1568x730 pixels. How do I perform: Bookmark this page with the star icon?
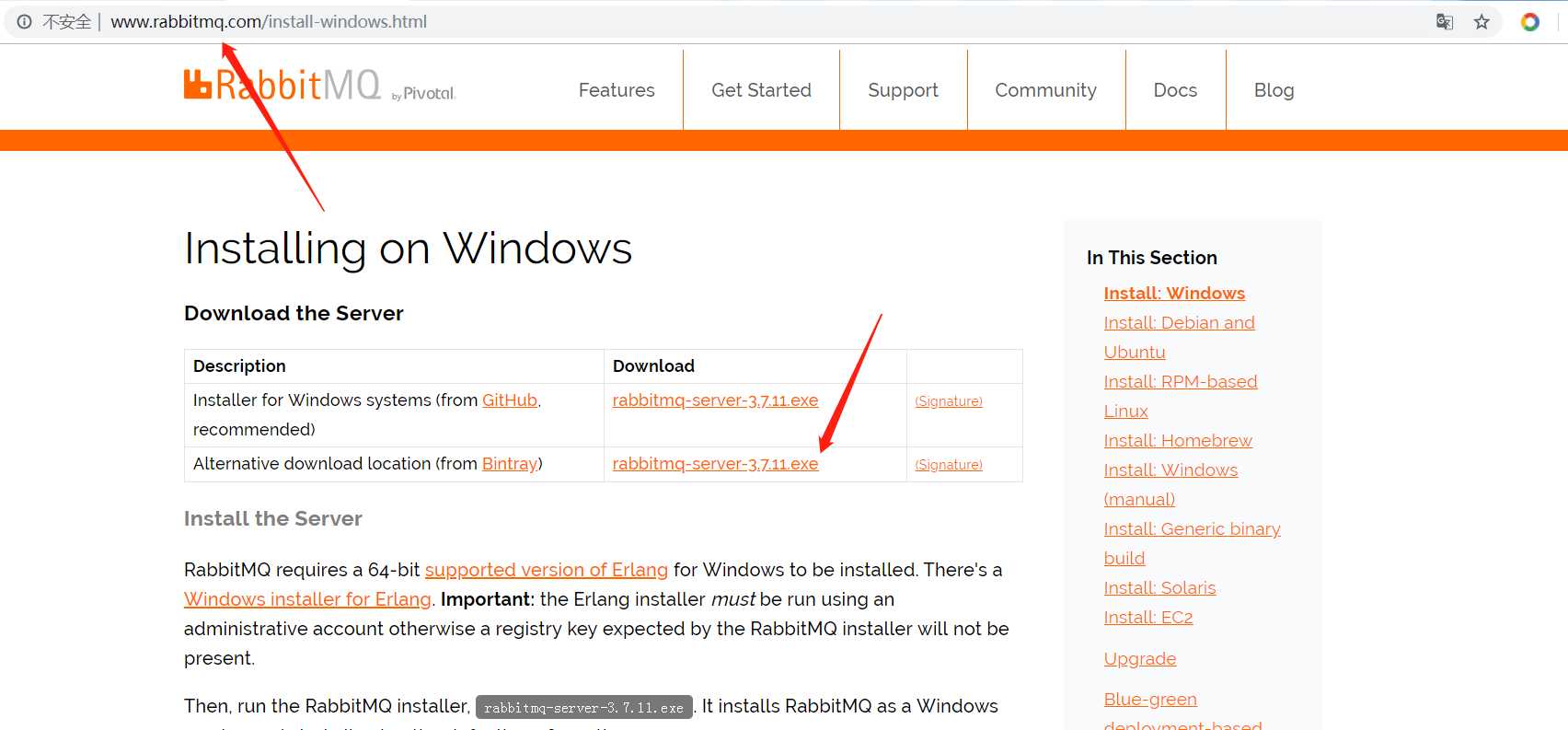click(x=1482, y=22)
